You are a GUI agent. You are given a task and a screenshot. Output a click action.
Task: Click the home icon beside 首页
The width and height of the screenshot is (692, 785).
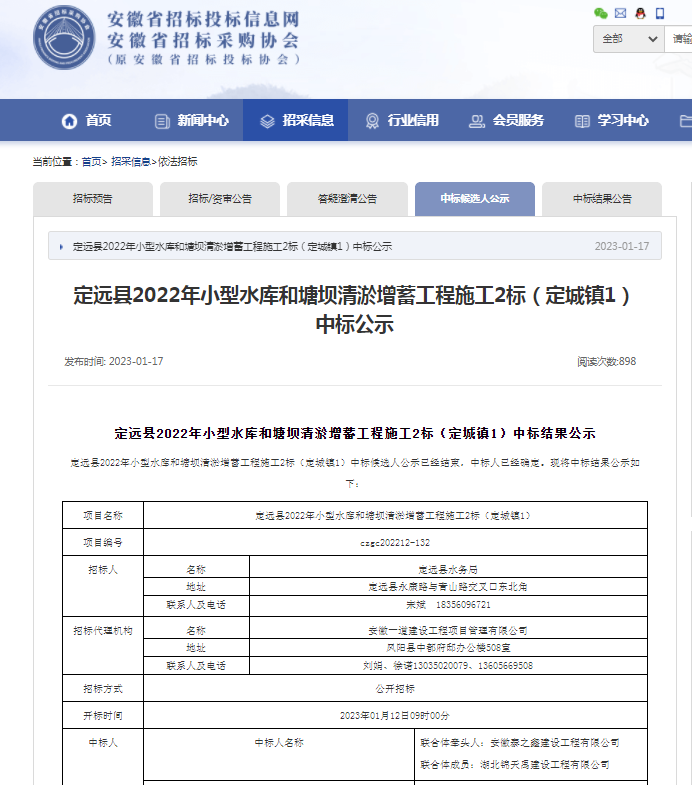click(69, 121)
